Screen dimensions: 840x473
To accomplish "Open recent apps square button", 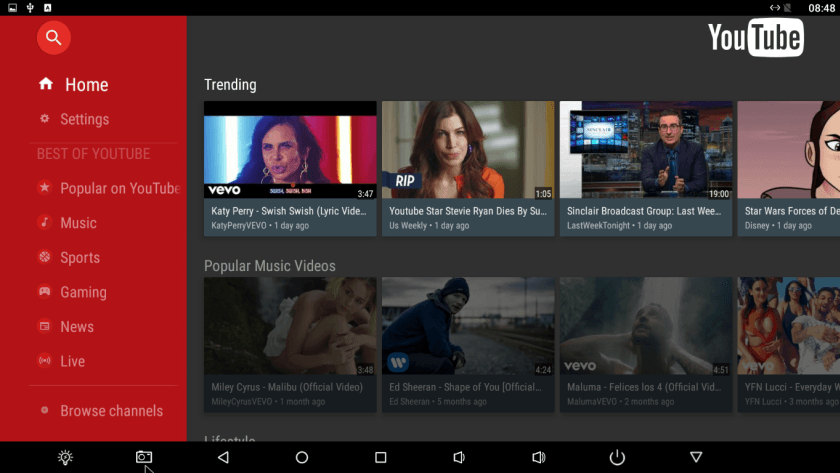I will click(x=380, y=457).
